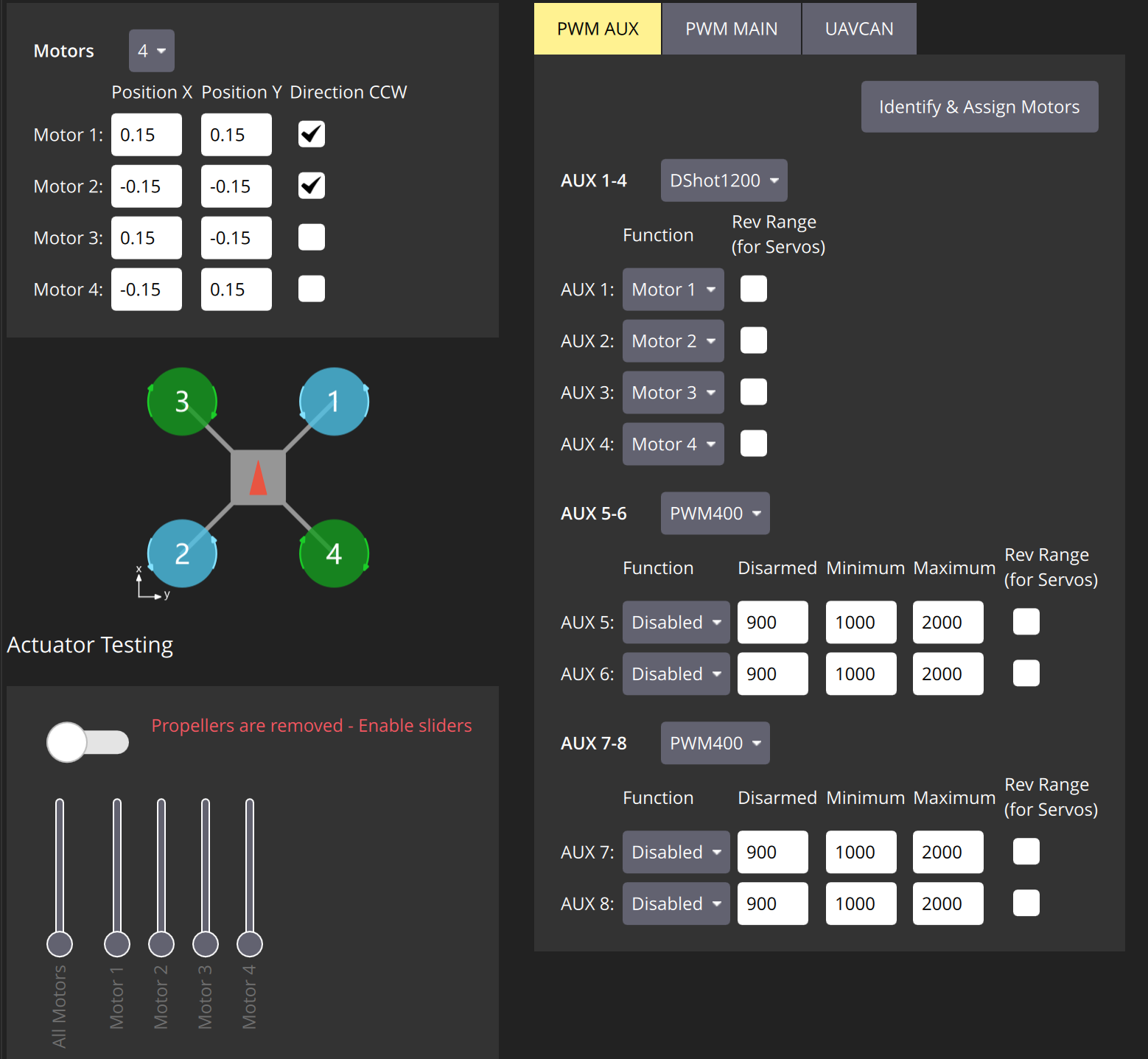Open AUX 5 function dropdown
Viewport: 1148px width, 1059px height.
point(676,623)
